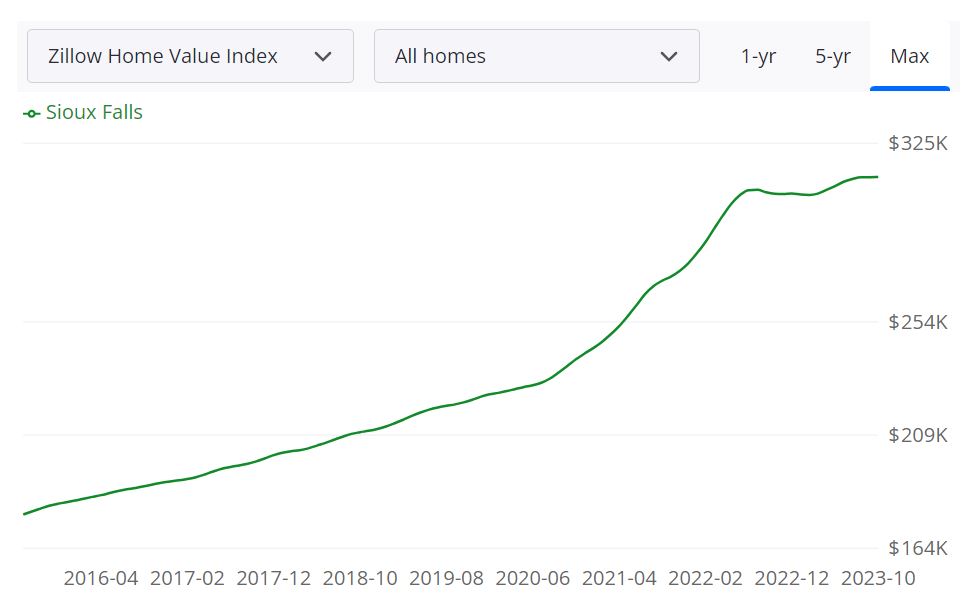Click the $254K gridline label
Image resolution: width=976 pixels, height=600 pixels.
tap(917, 322)
